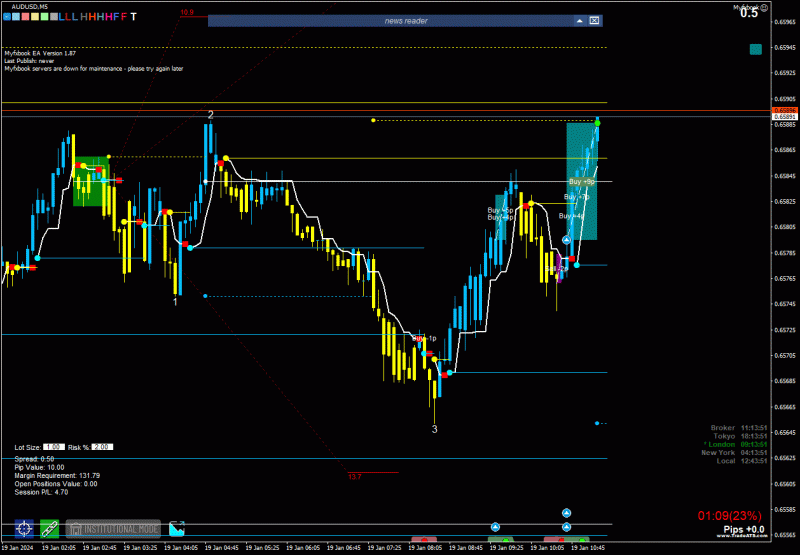Click the 'Buy +9p' trade label
The width and height of the screenshot is (800, 555).
coord(582,182)
